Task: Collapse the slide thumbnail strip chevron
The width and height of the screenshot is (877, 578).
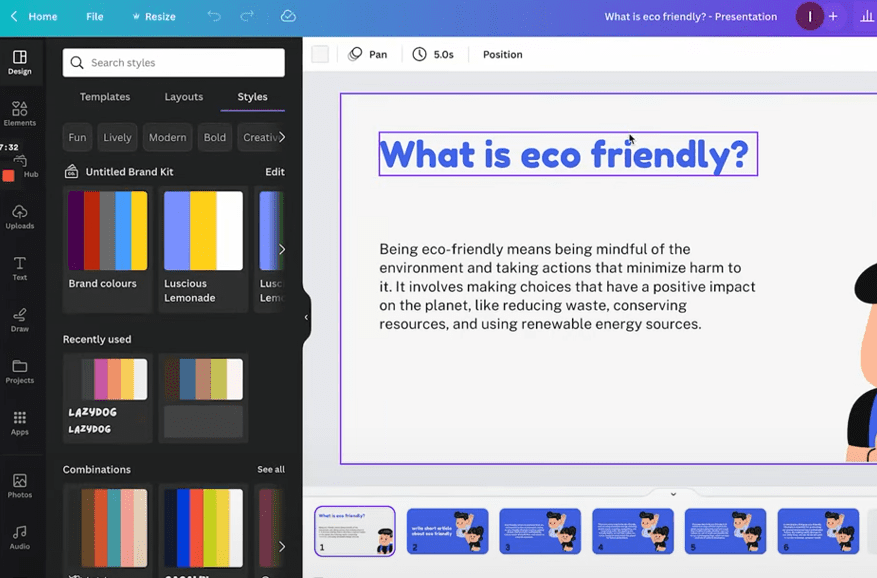Action: [x=673, y=494]
